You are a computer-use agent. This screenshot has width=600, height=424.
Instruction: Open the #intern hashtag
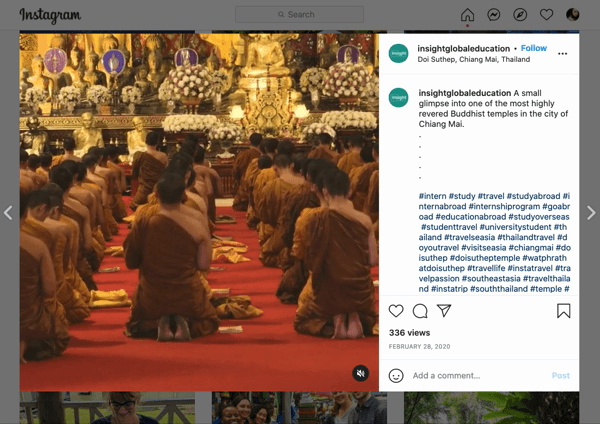click(x=432, y=196)
